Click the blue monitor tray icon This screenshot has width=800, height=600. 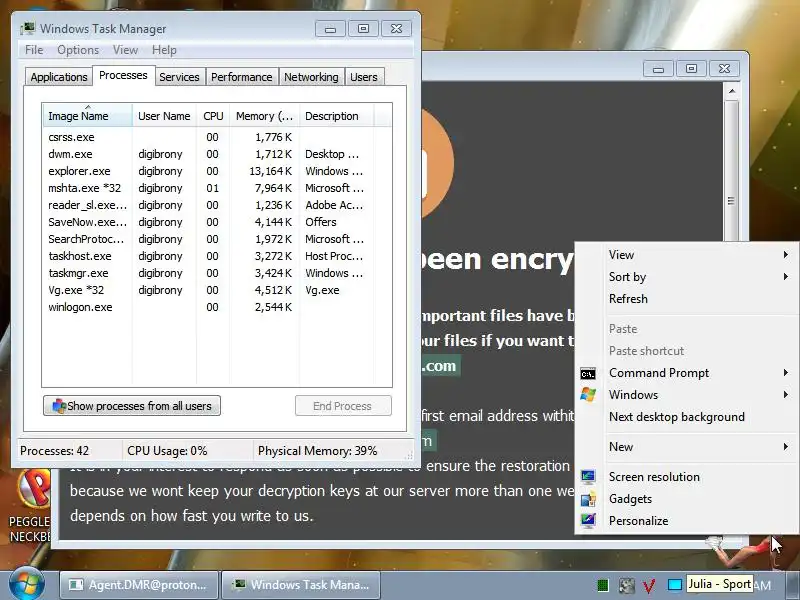(674, 585)
